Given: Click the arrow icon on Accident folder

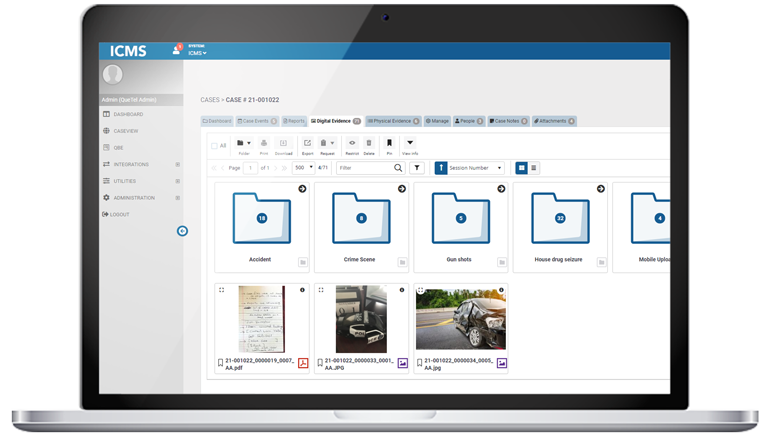Looking at the screenshot, I should point(302,189).
